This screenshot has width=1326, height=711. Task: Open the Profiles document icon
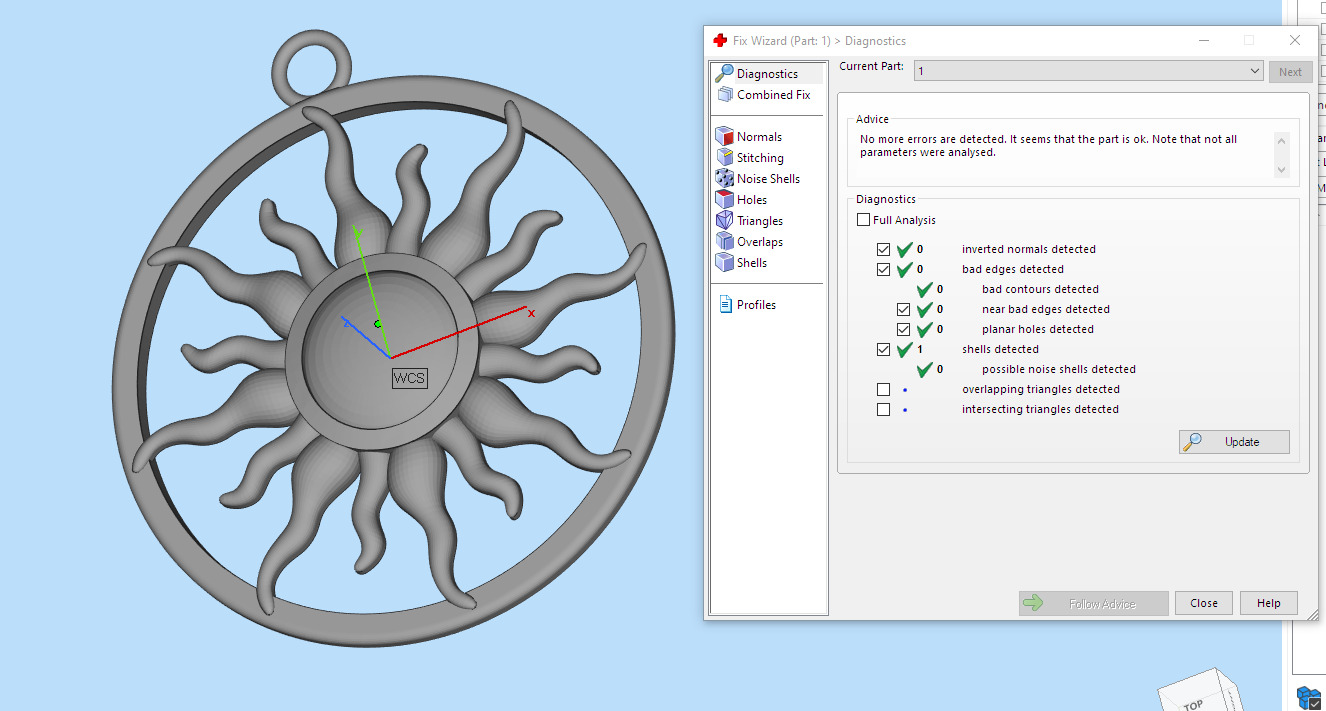pyautogui.click(x=726, y=304)
